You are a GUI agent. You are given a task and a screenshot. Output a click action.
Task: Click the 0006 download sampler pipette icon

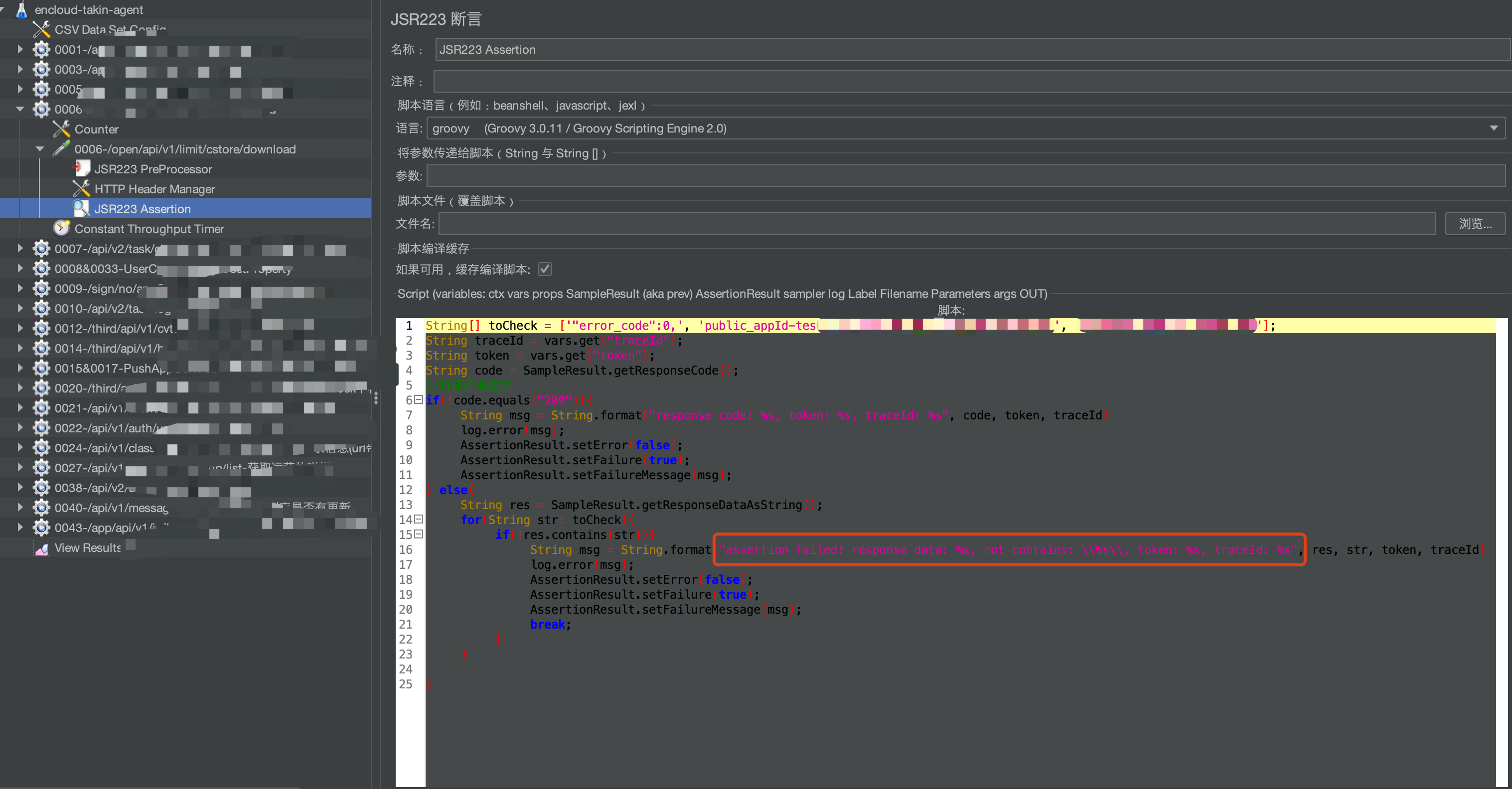(x=61, y=149)
